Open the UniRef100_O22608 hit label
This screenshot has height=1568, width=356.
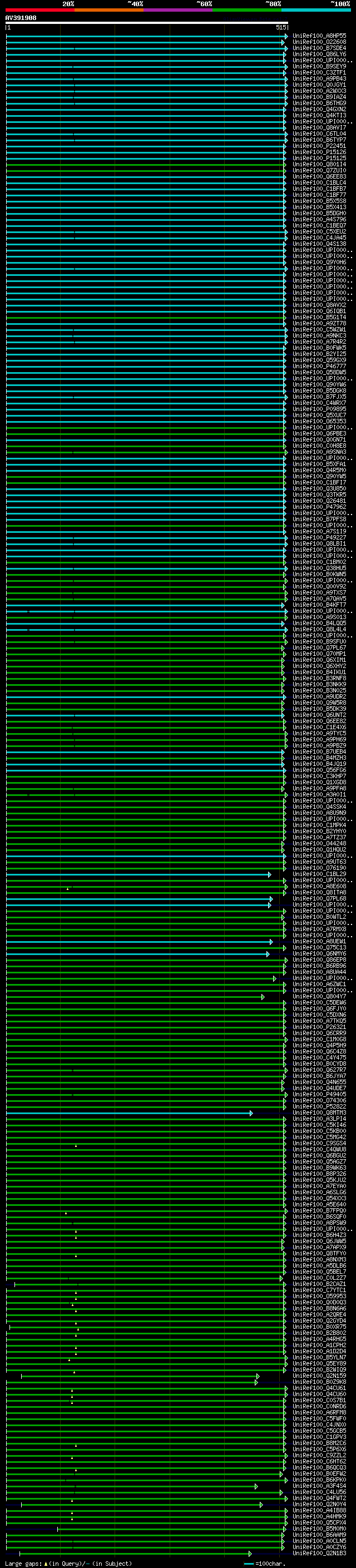319,42
